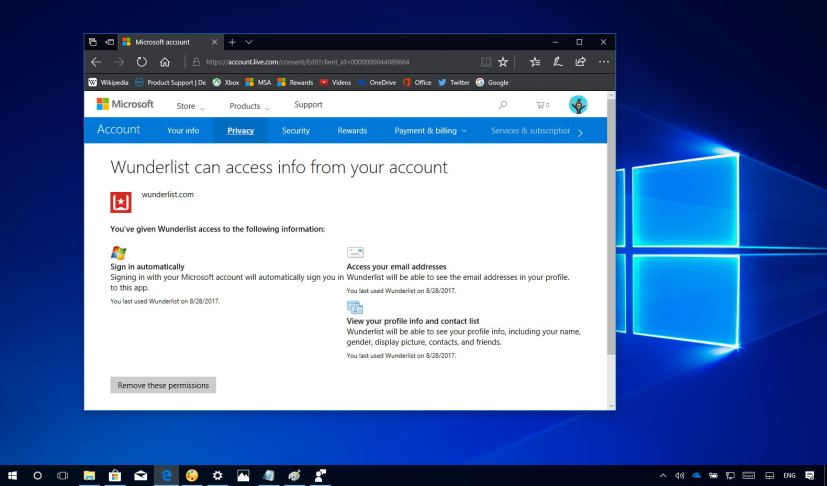Click ENG language indicator
Screen dimensions: 827x486
coord(789,475)
